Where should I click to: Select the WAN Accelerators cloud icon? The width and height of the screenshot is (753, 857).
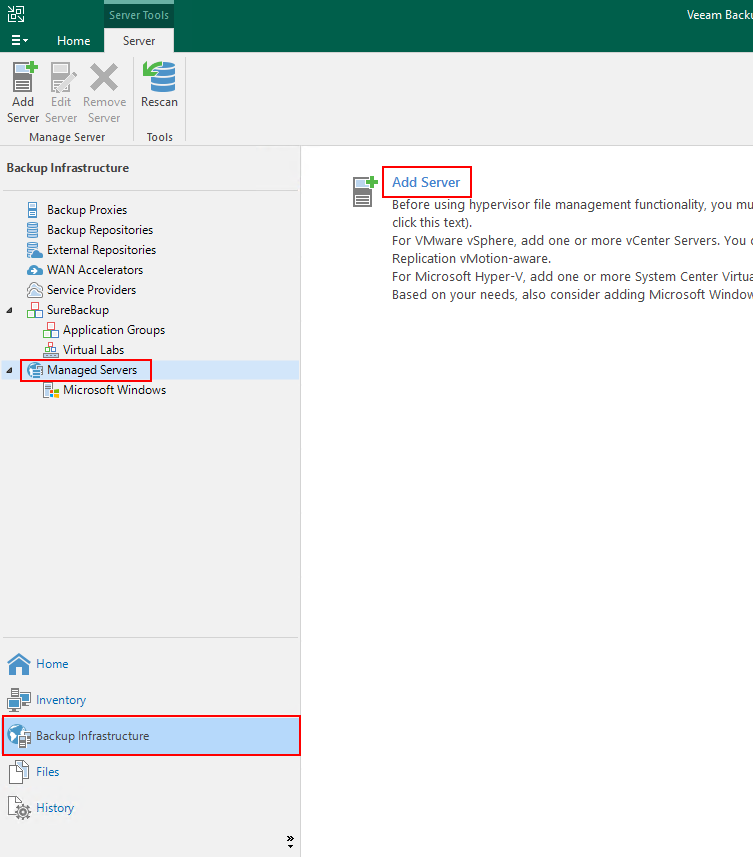point(34,270)
